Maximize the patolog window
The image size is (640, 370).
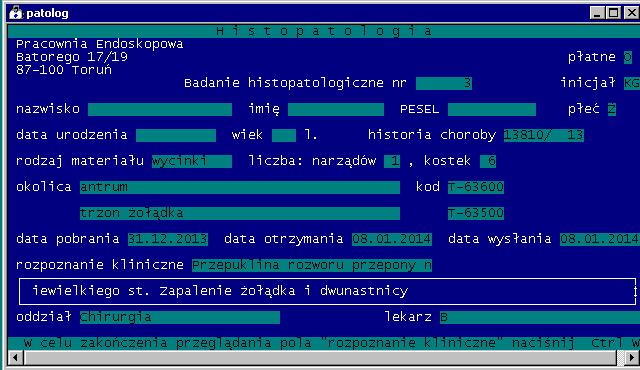613,13
